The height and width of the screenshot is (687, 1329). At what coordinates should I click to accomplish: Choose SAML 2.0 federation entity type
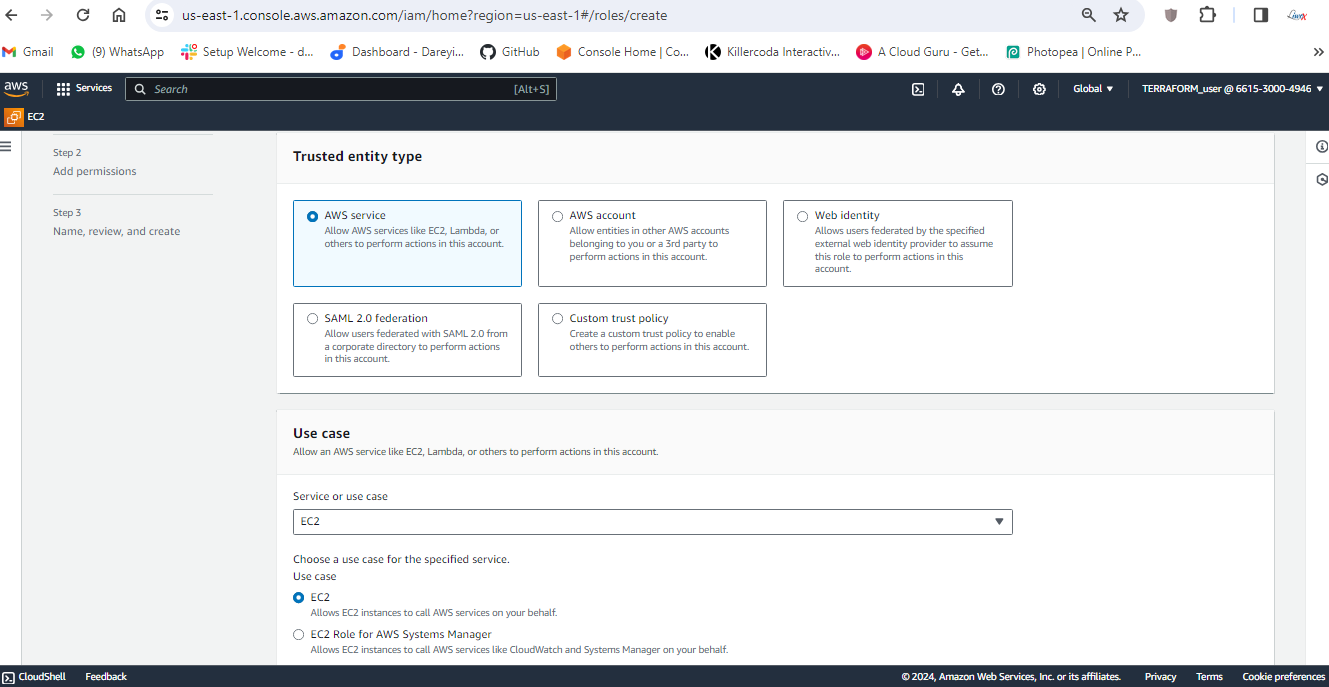pos(313,319)
